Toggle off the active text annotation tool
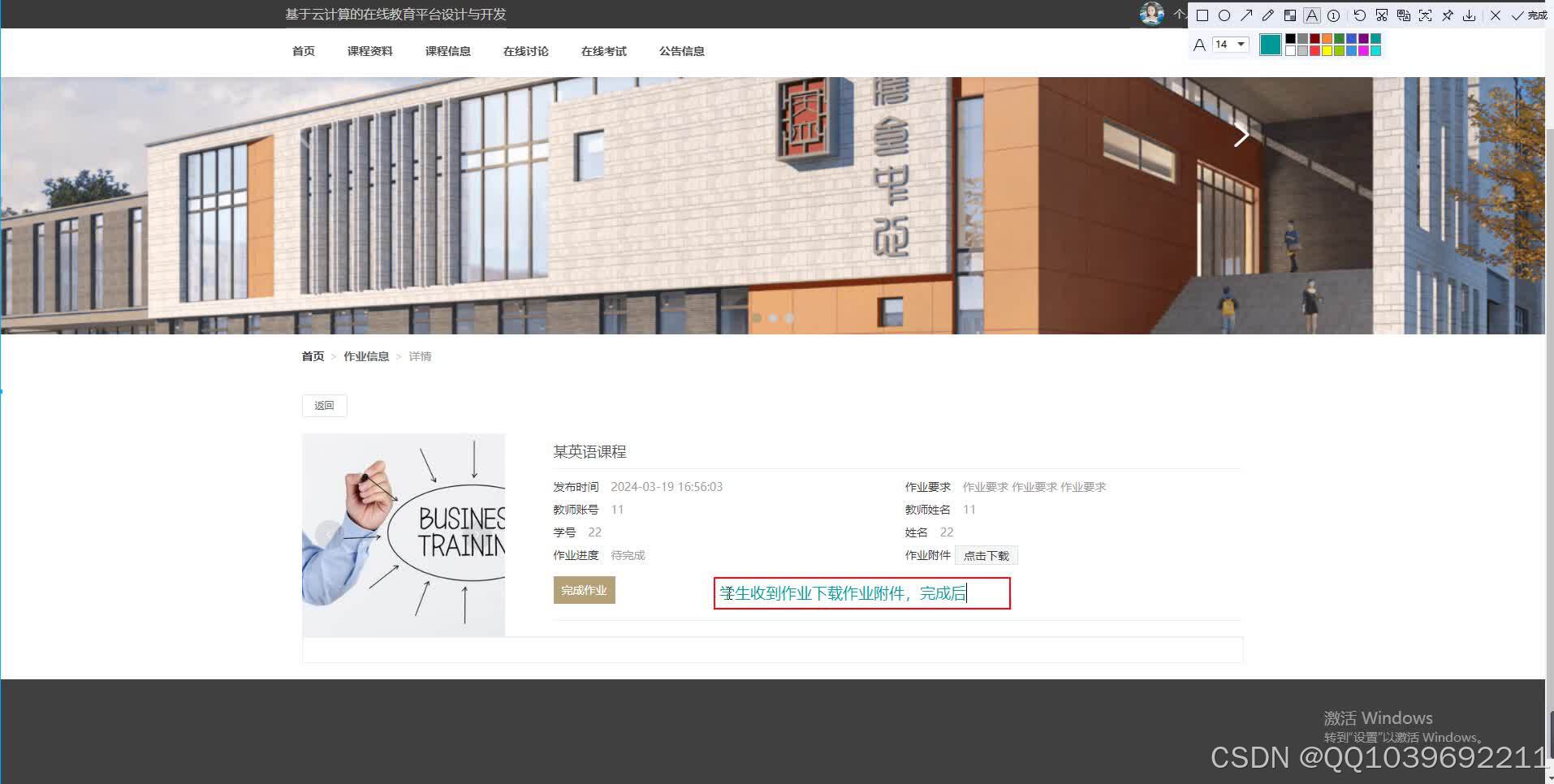The height and width of the screenshot is (784, 1554). pyautogui.click(x=1311, y=15)
